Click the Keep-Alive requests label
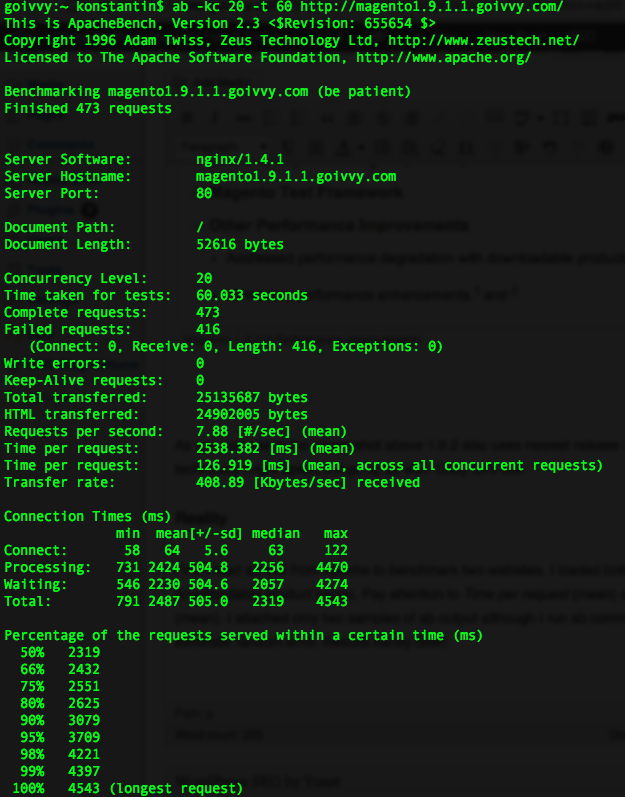 [x=84, y=381]
